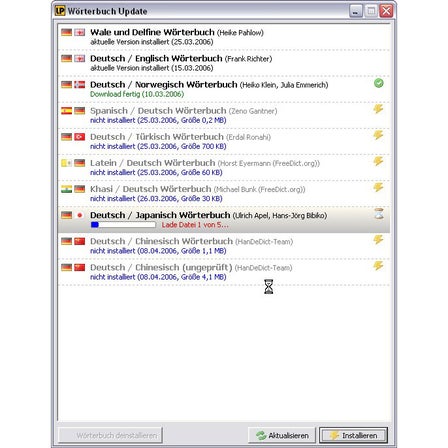Click the lightning icon for Latein / Deutsch Wörterbuch
The image size is (448, 448).
click(x=378, y=161)
